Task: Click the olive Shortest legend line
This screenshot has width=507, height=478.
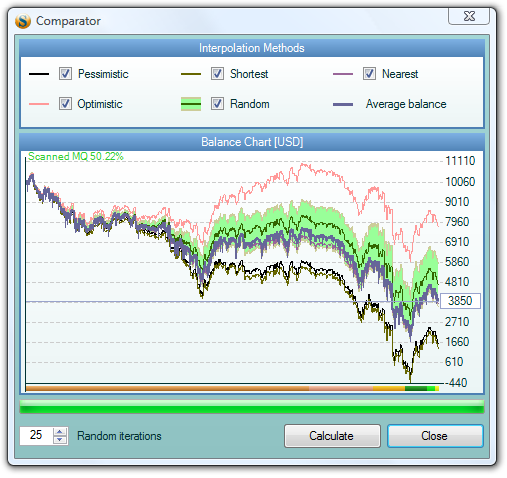Action: point(191,74)
